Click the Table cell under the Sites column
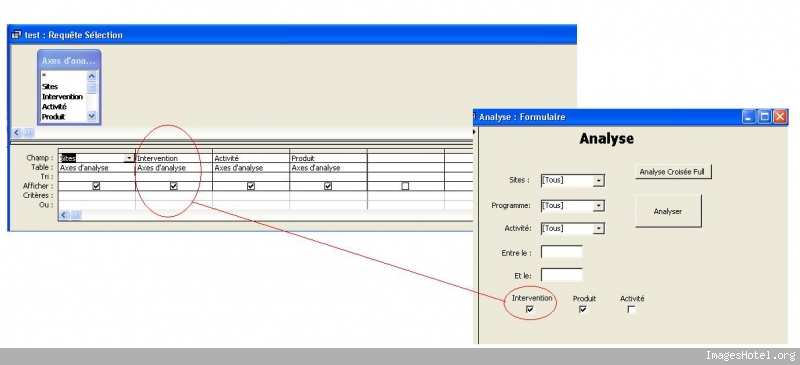This screenshot has width=800, height=365. pos(96,167)
